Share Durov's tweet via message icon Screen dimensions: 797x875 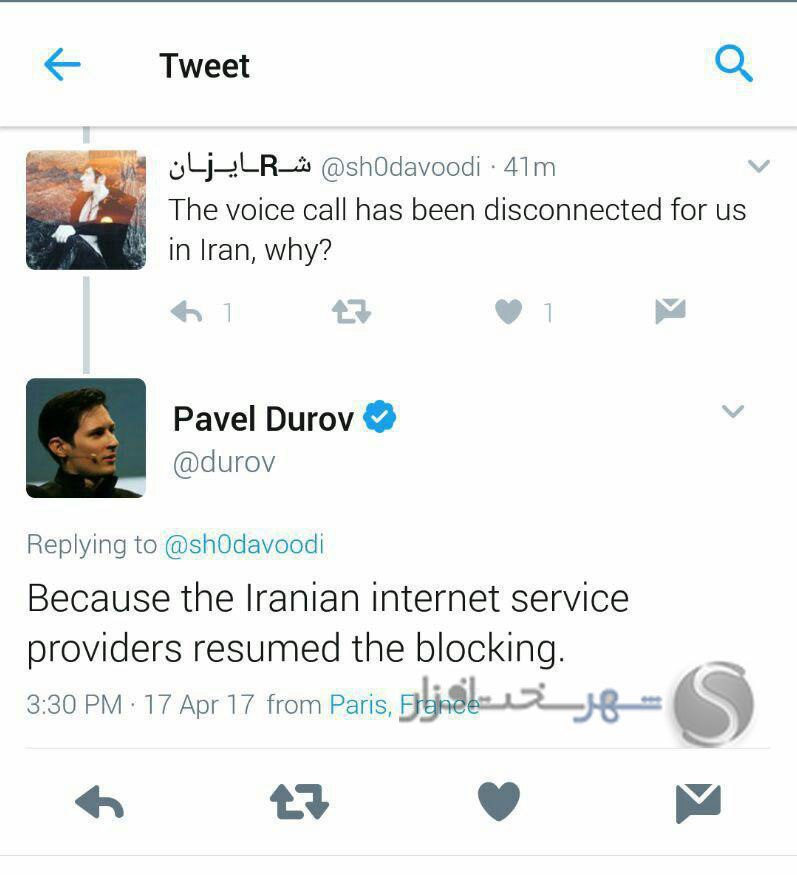(698, 802)
